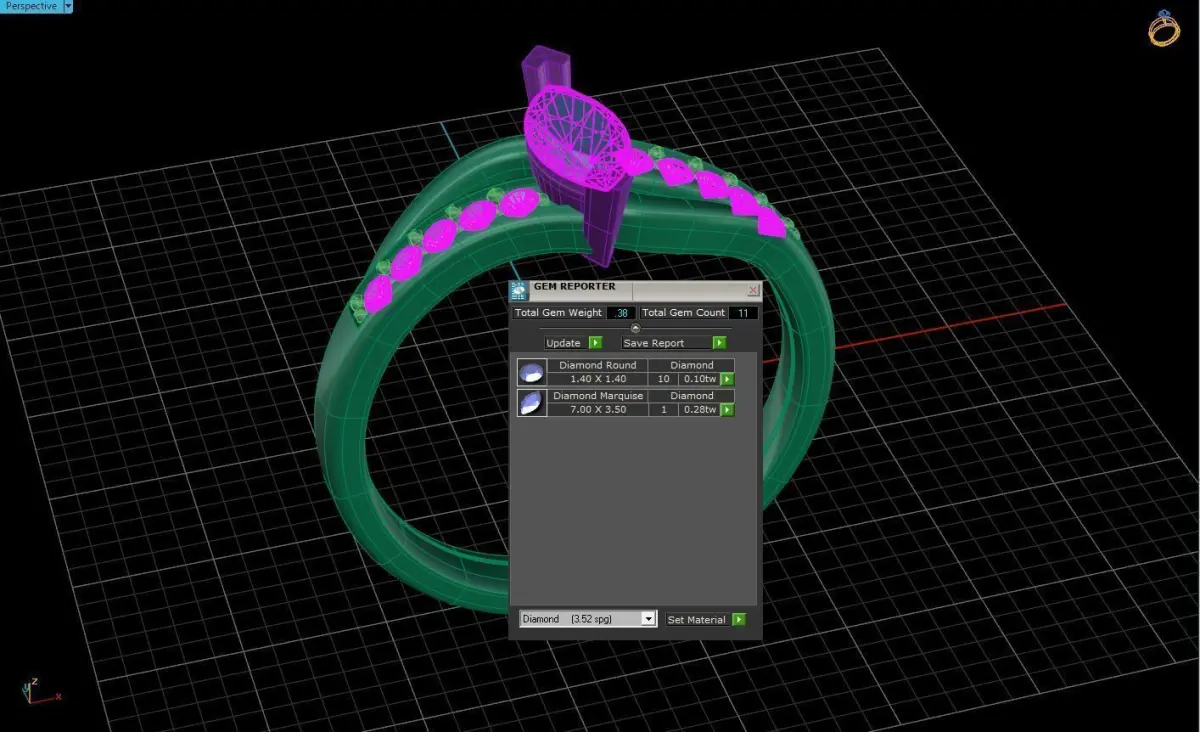Screen dimensions: 1200x732
Task: Click the 'Diamond Round' text
Action: click(x=598, y=365)
